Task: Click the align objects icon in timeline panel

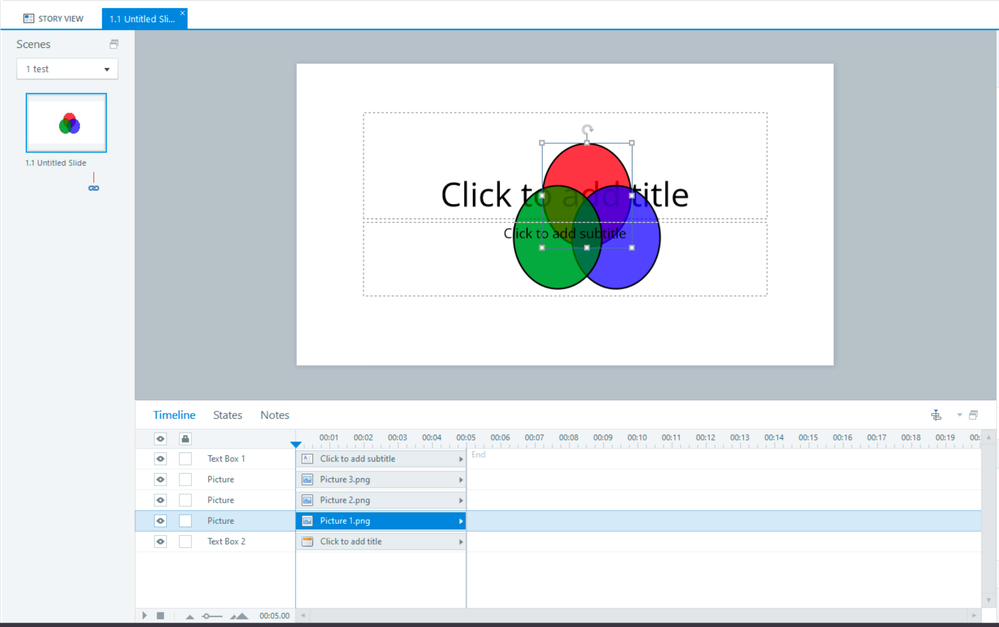Action: pyautogui.click(x=936, y=415)
